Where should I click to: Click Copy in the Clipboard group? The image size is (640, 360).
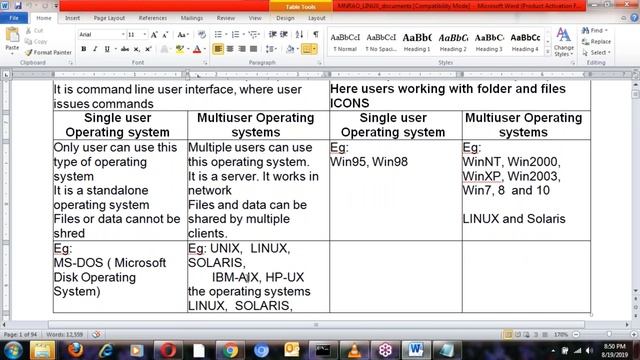(36, 42)
